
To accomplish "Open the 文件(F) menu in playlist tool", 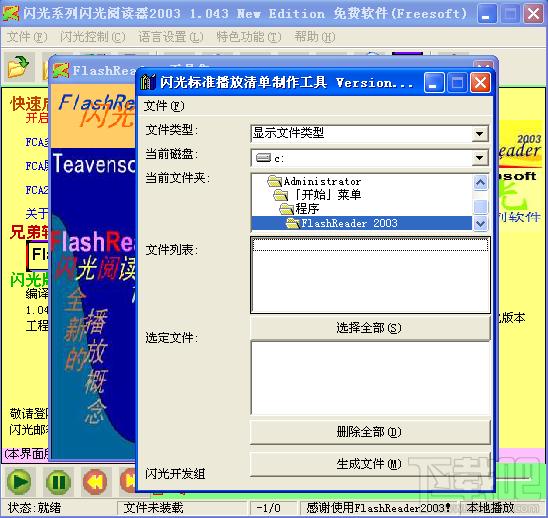I will pos(164,106).
